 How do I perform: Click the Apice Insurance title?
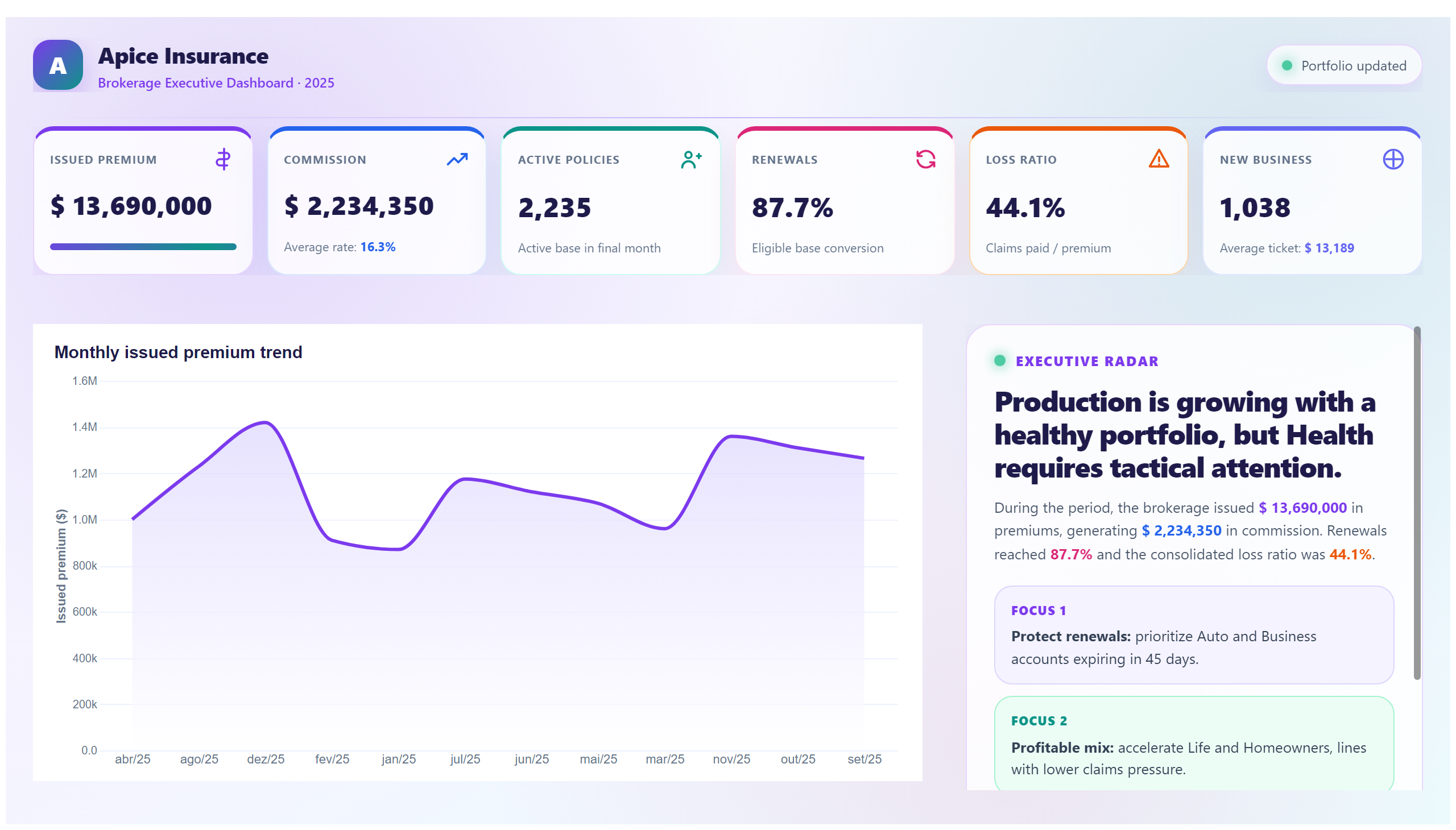(183, 56)
